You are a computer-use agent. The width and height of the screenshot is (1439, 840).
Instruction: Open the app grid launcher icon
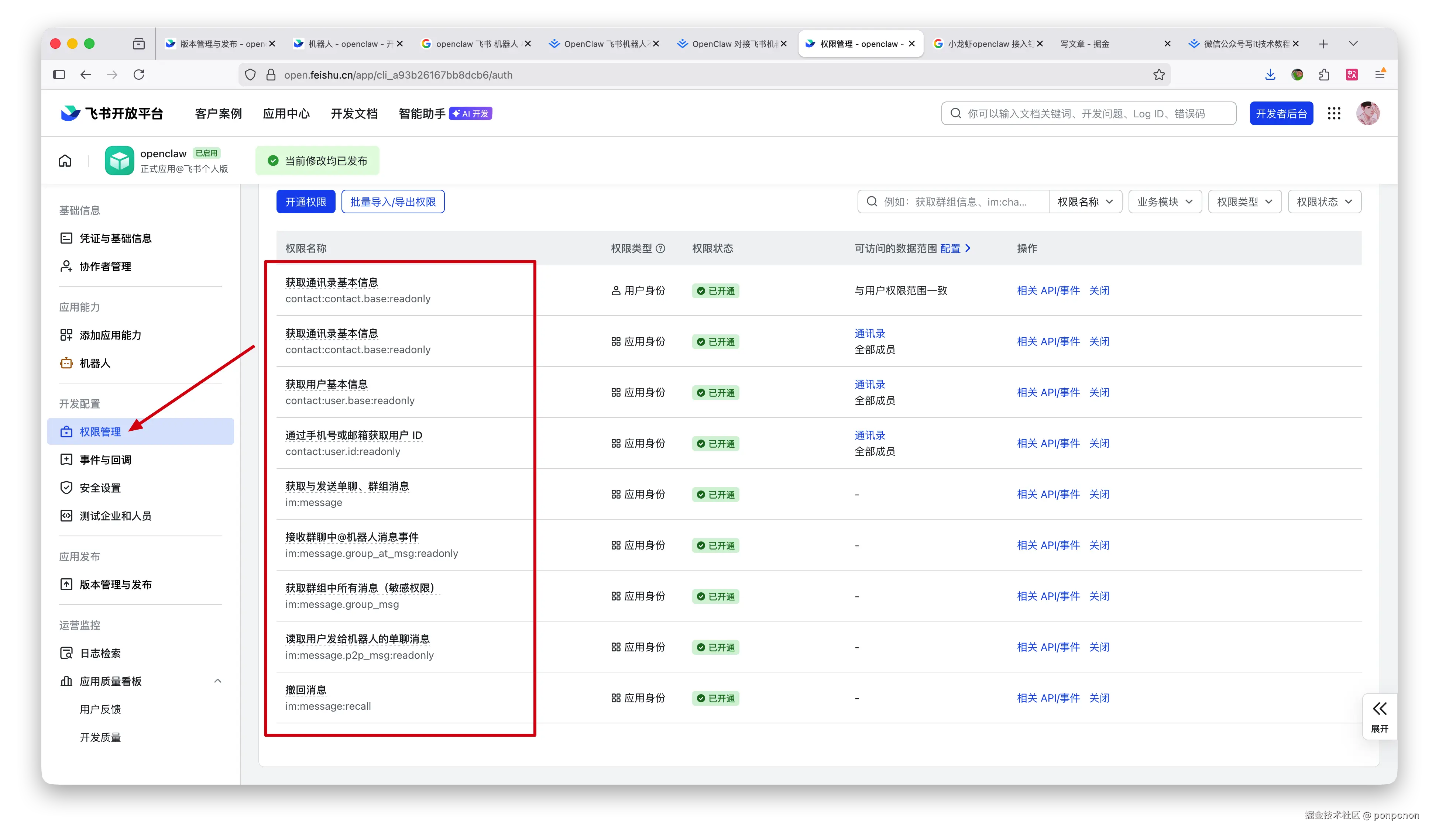1333,114
